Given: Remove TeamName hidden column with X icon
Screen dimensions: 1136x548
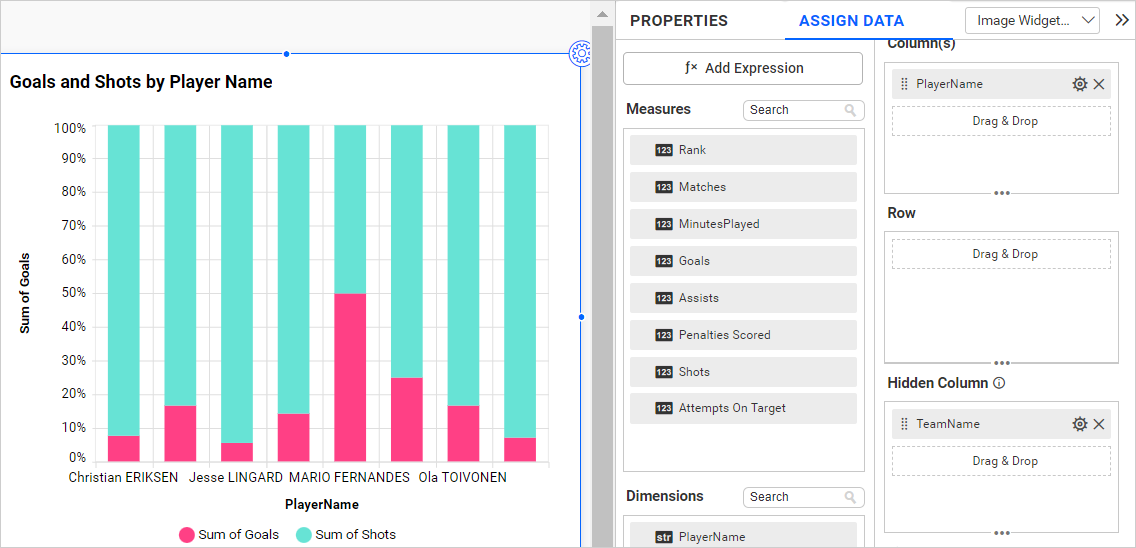Looking at the screenshot, I should [1099, 425].
